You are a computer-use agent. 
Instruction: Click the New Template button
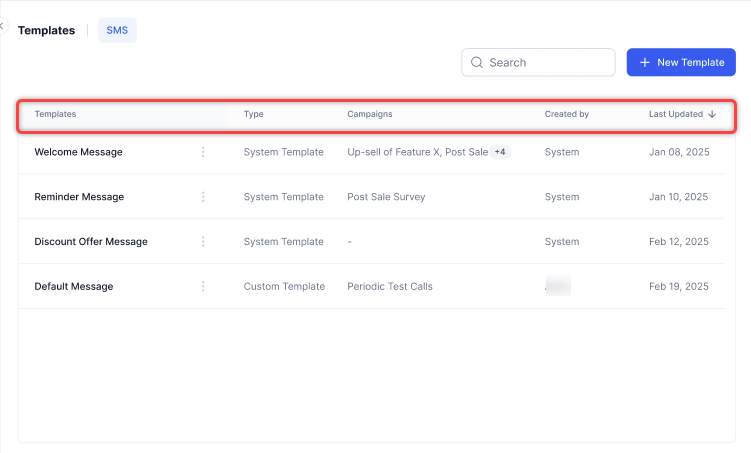click(x=681, y=62)
